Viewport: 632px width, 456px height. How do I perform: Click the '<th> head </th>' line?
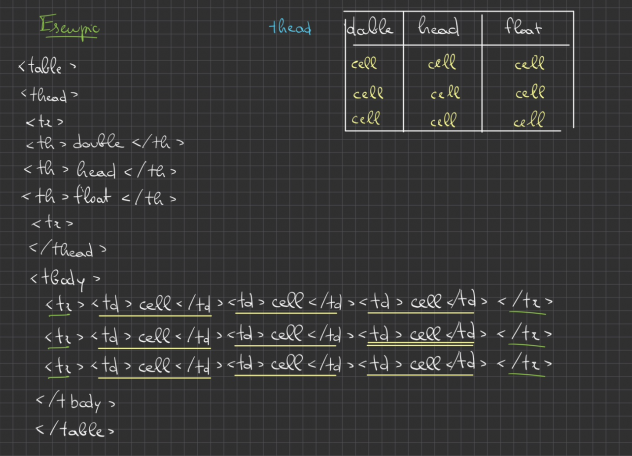[x=100, y=170]
